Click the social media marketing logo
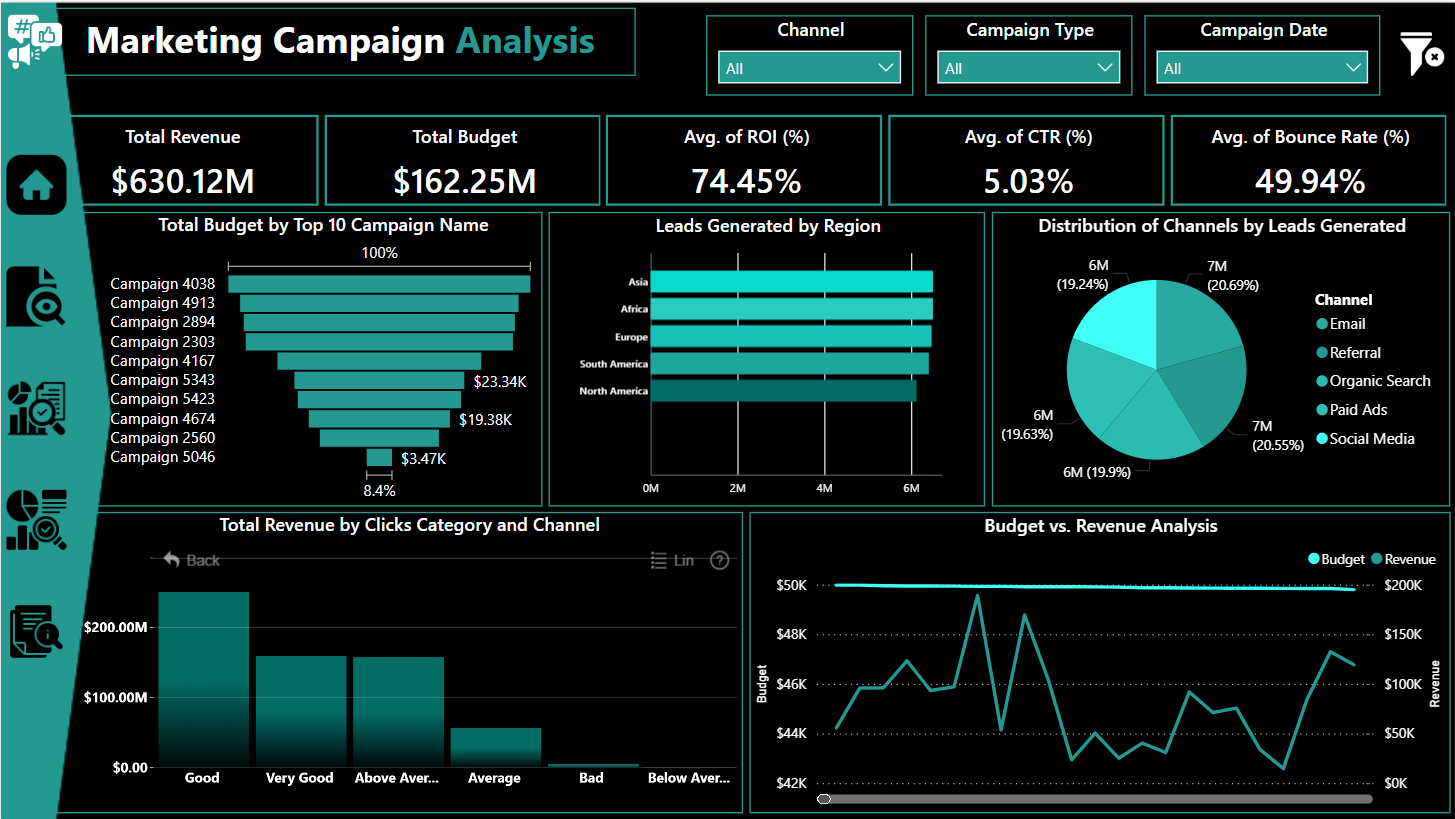 [x=34, y=43]
